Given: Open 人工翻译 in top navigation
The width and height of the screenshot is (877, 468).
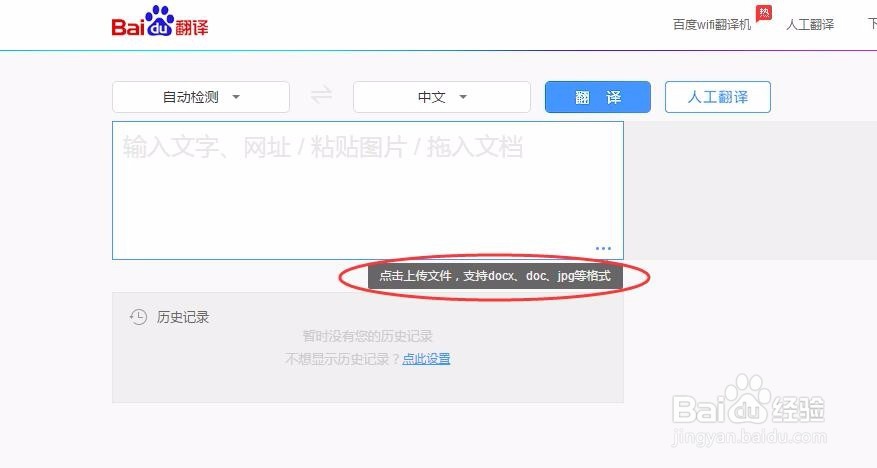Looking at the screenshot, I should tap(810, 25).
